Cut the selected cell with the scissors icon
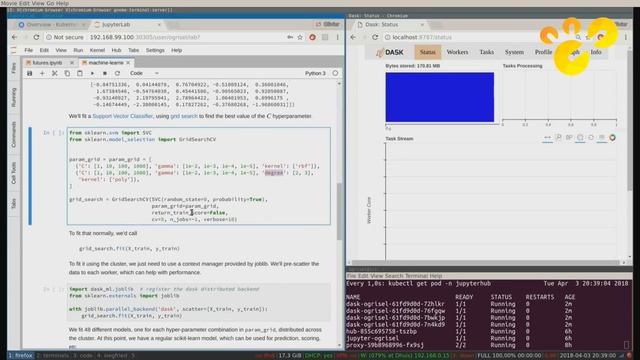 55,73
